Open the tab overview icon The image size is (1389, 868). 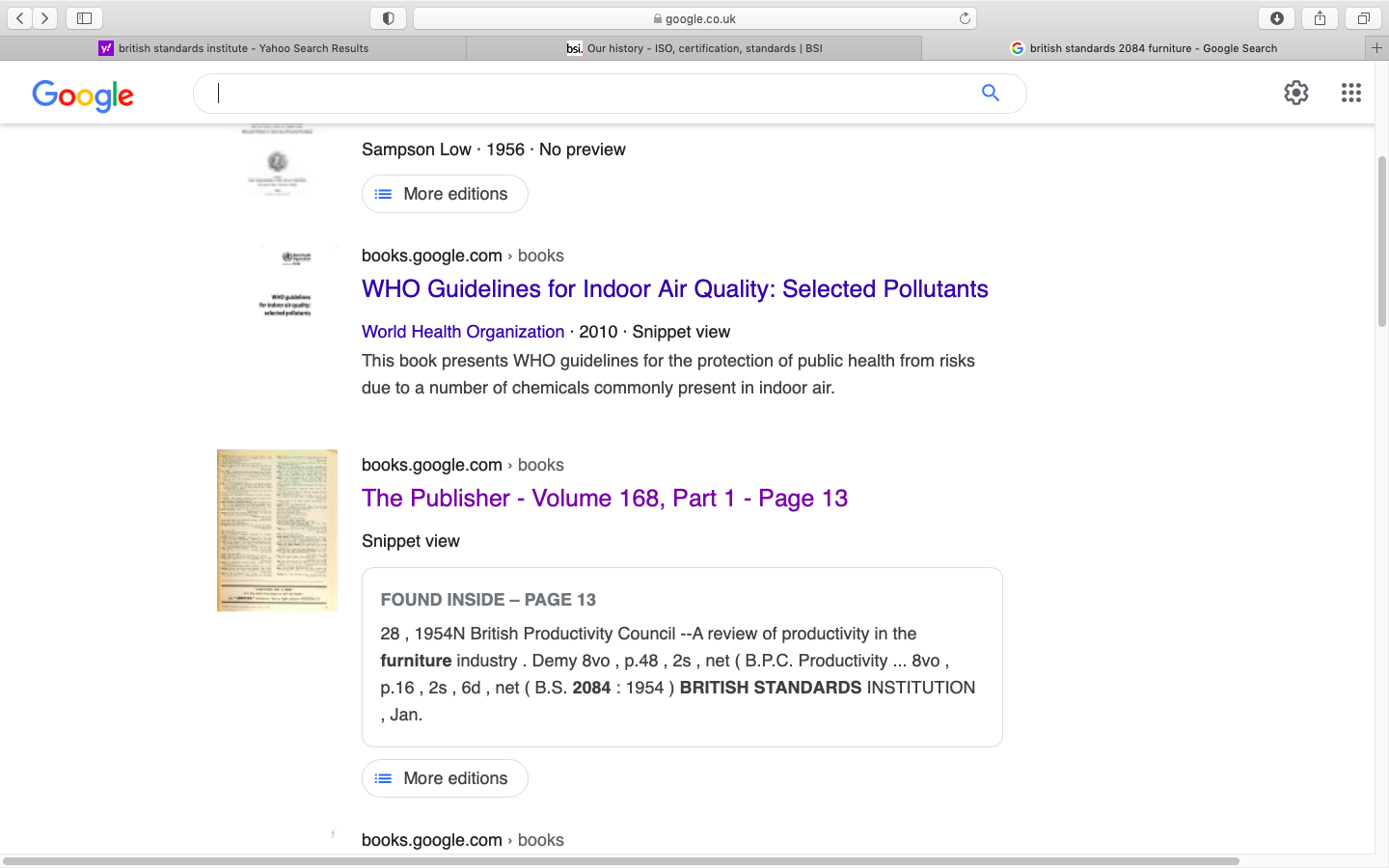coord(1363,17)
